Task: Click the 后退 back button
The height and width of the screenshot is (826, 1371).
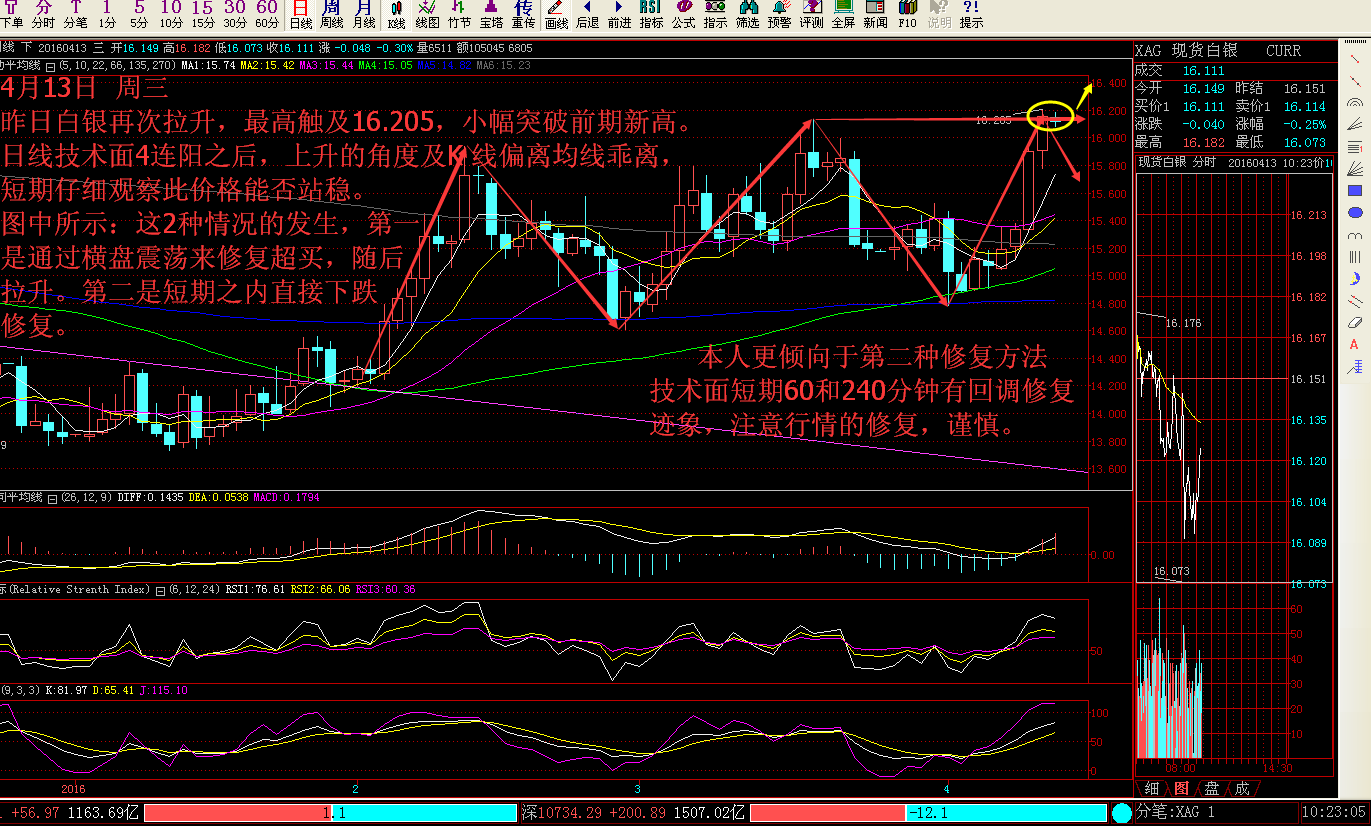Action: tap(587, 14)
